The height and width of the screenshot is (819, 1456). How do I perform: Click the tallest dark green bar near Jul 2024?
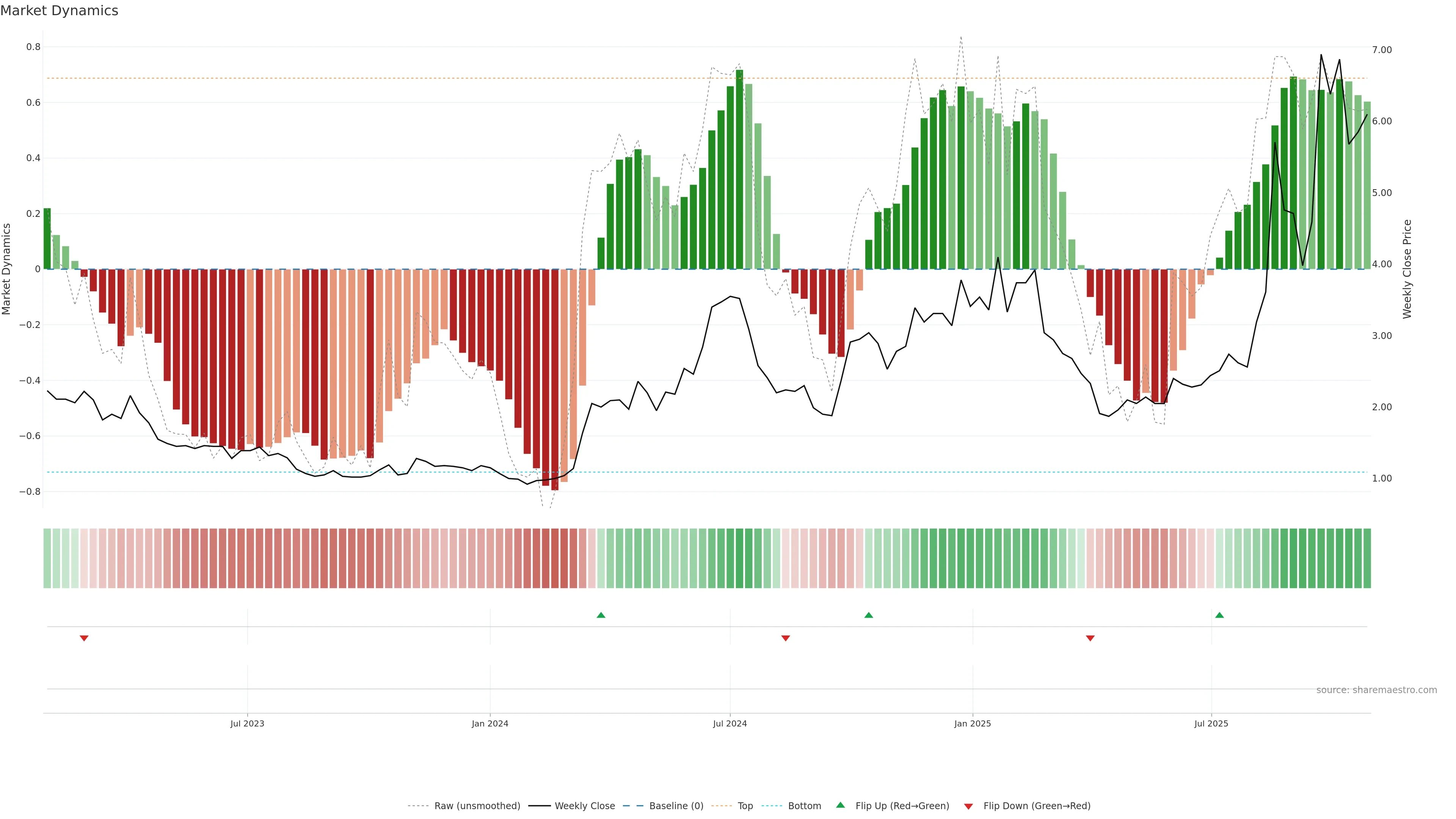click(739, 169)
